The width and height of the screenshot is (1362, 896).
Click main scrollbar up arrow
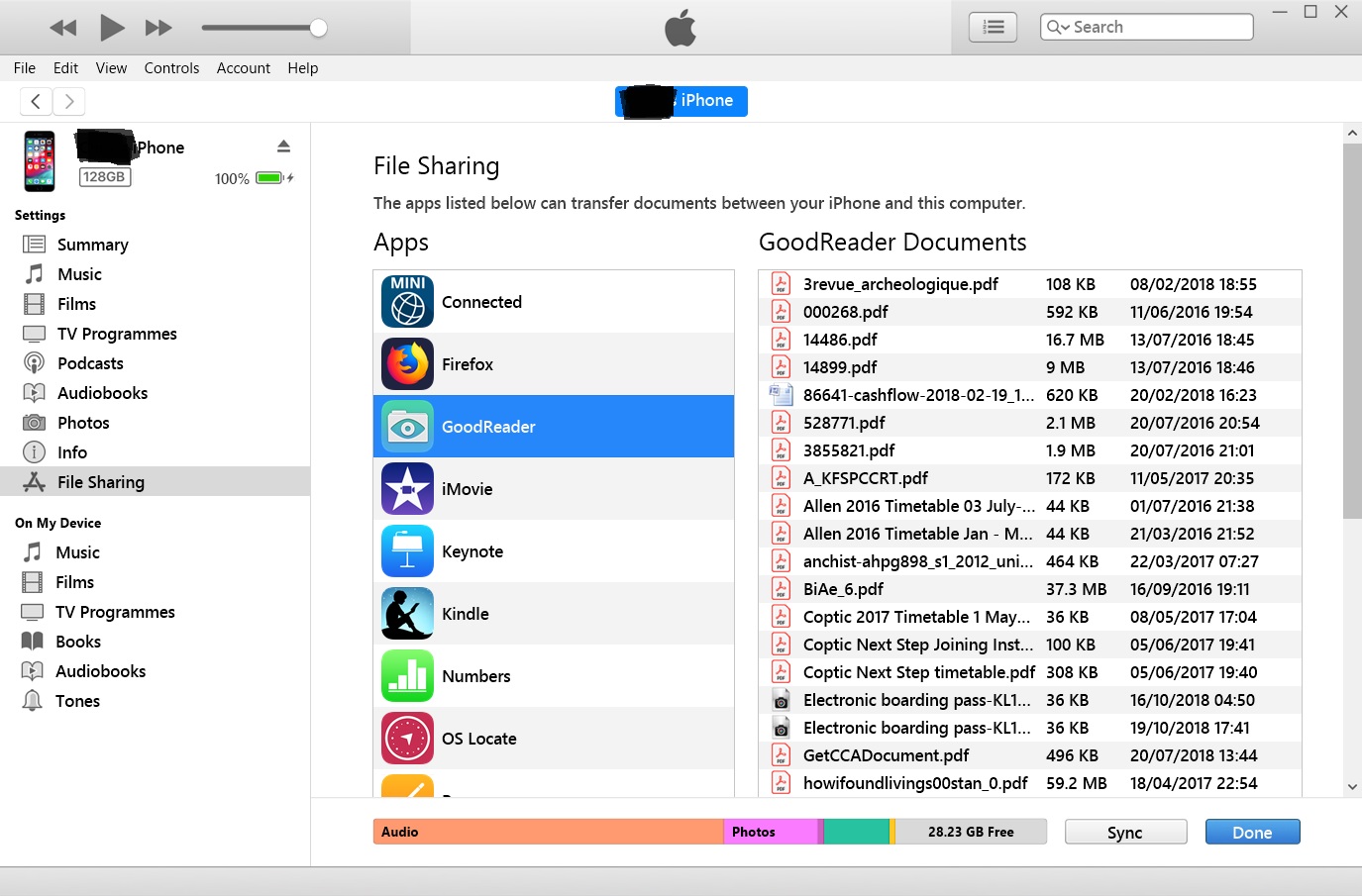pyautogui.click(x=1352, y=133)
